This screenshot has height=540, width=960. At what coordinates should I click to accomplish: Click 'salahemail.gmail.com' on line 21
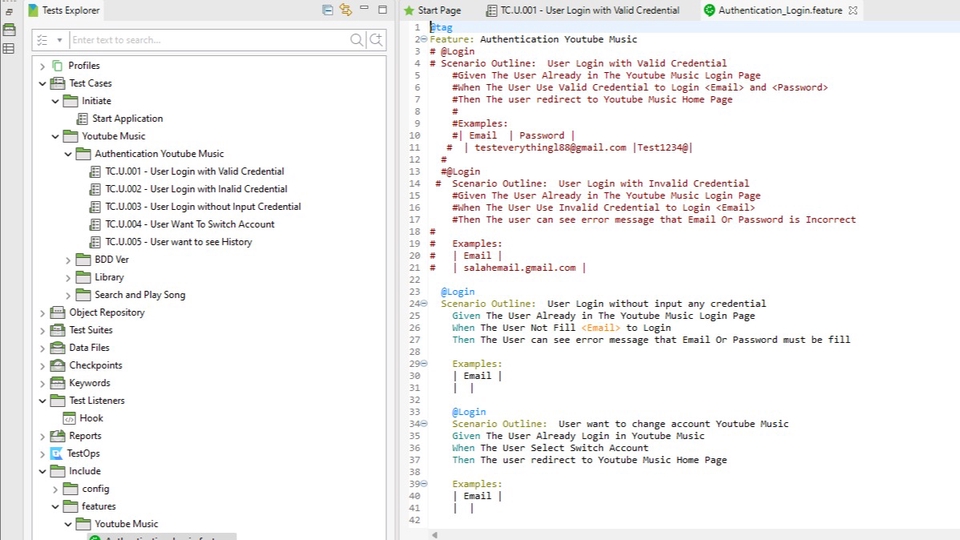(x=519, y=268)
